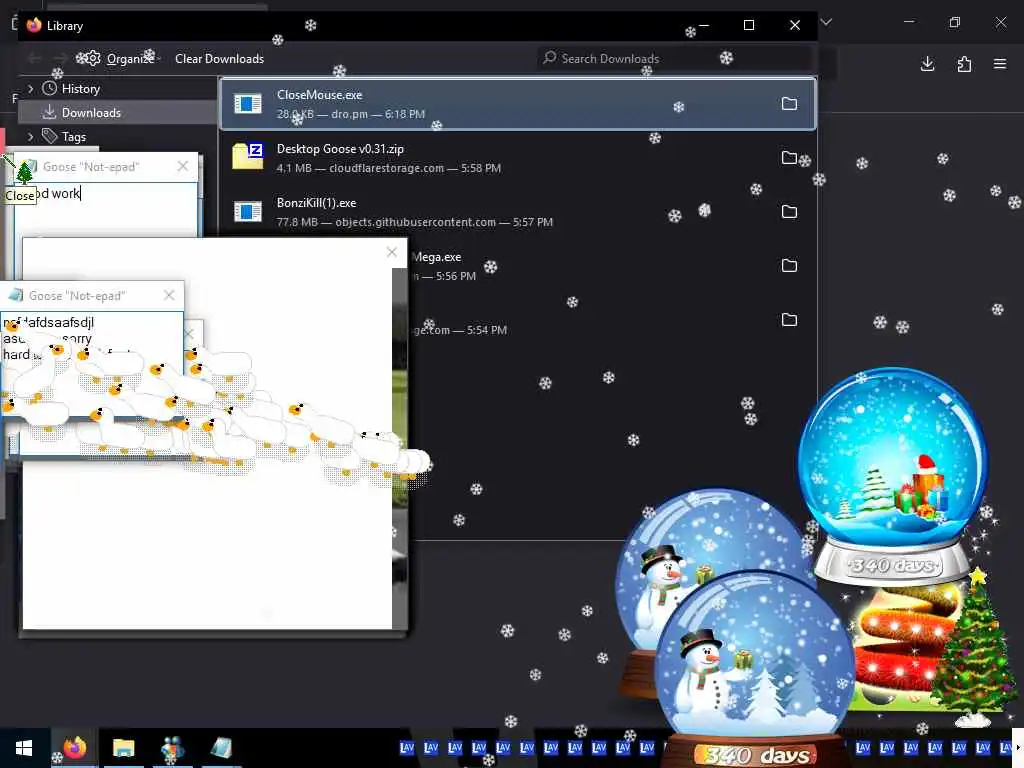This screenshot has width=1024, height=768.
Task: Expand the Tags tree item
Action: [x=30, y=136]
